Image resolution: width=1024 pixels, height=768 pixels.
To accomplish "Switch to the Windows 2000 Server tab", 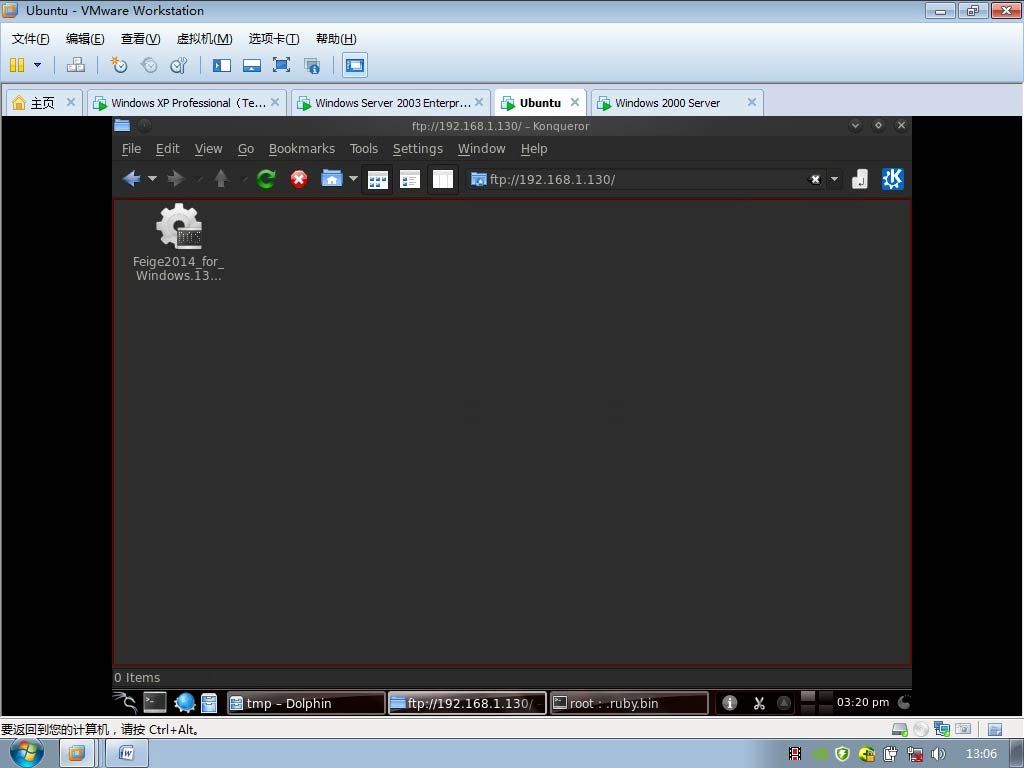I will (677, 103).
